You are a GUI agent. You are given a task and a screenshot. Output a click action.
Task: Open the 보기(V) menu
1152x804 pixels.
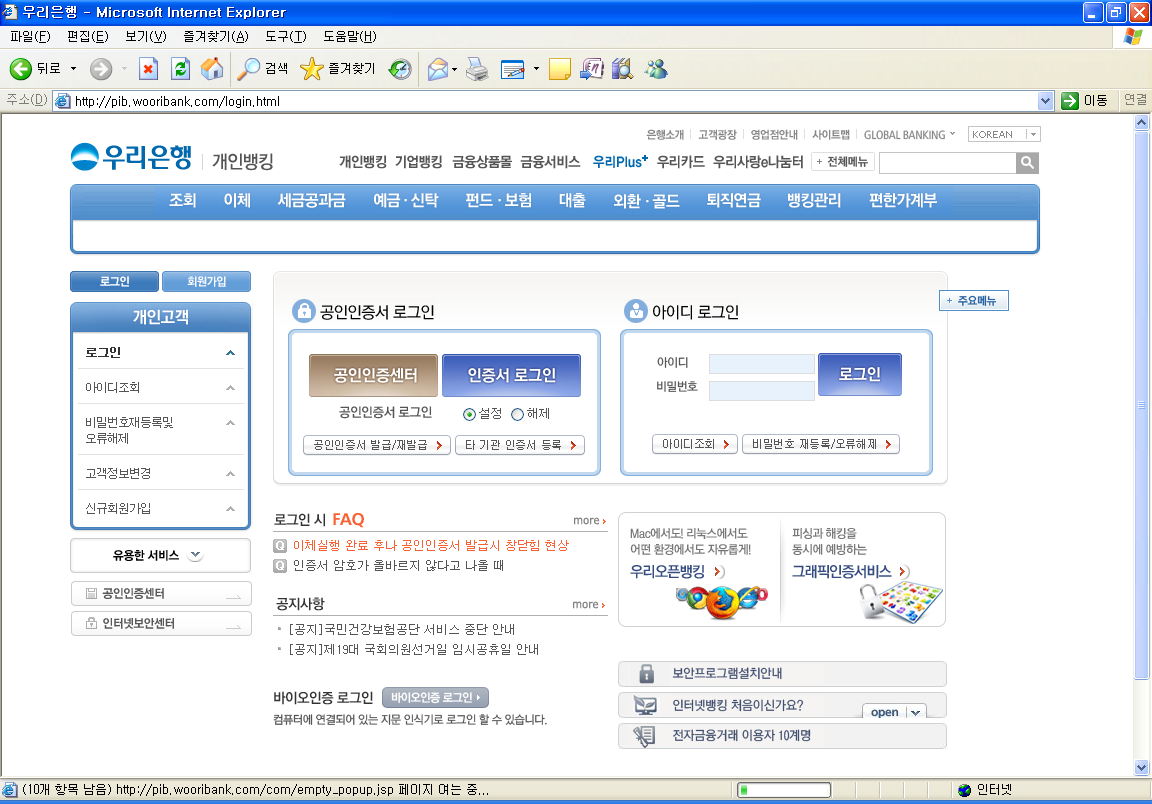[x=145, y=36]
